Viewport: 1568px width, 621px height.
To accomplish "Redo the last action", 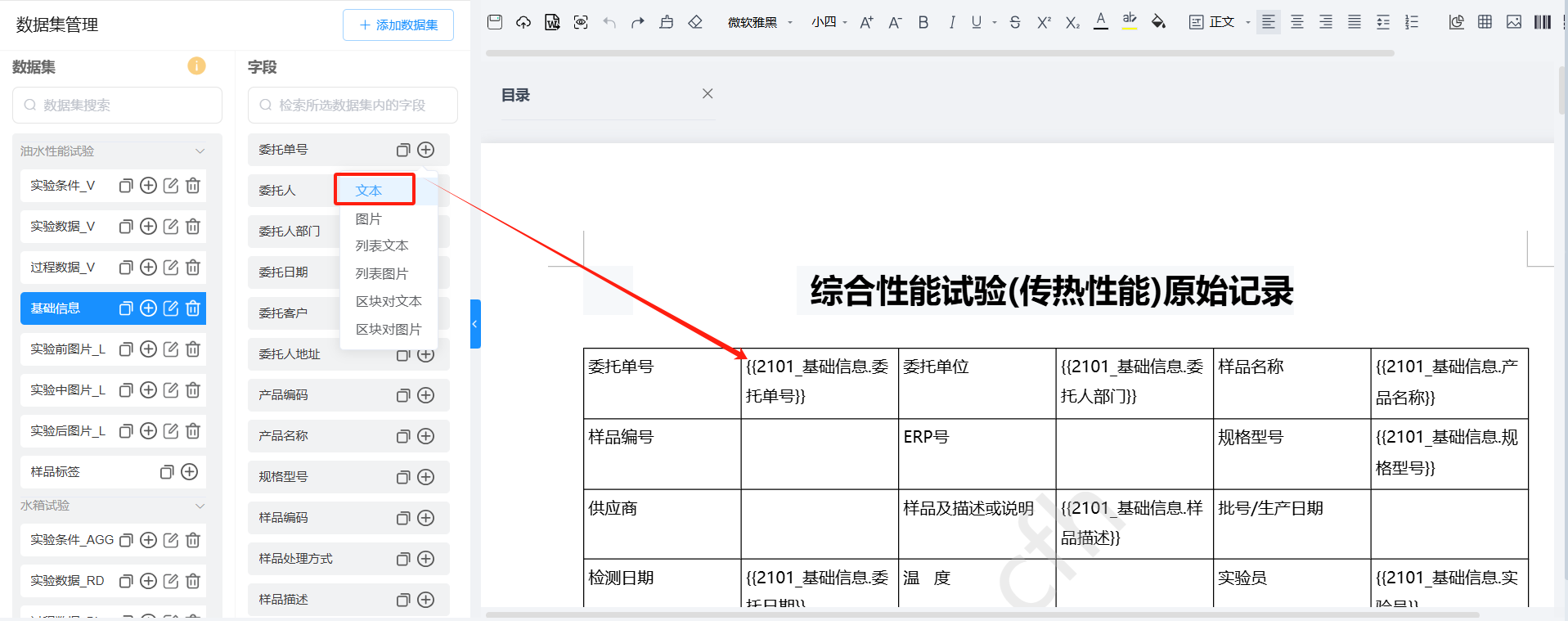I will [x=638, y=22].
